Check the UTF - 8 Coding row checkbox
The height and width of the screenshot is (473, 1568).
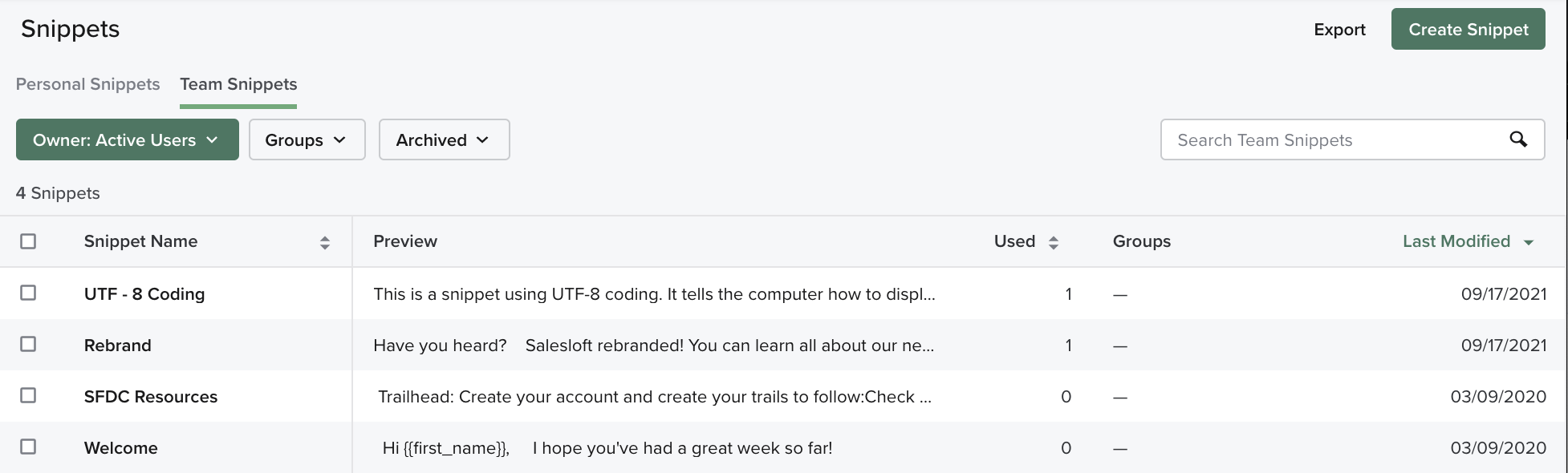30,293
